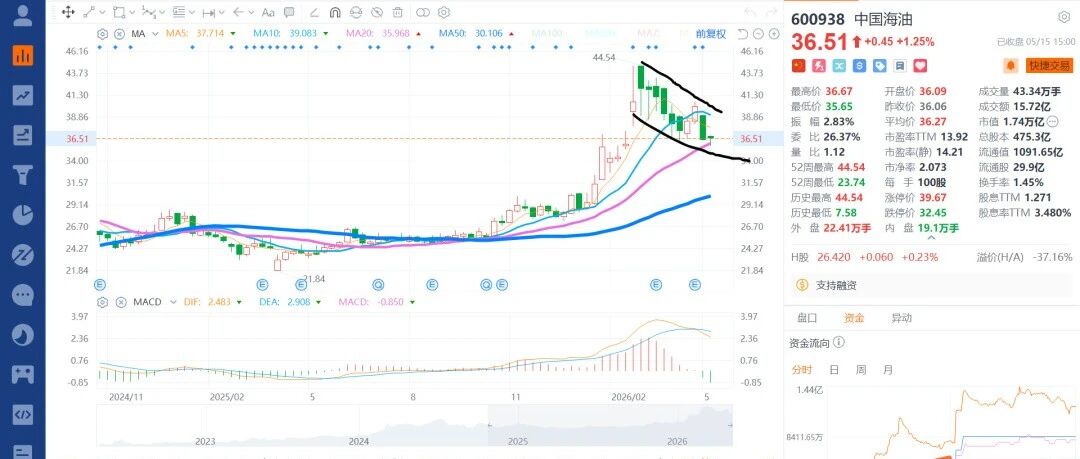Click the info icon beside 资金流向

tap(838, 343)
